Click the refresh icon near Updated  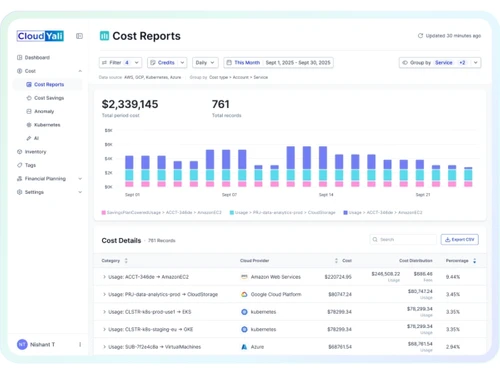tap(420, 36)
